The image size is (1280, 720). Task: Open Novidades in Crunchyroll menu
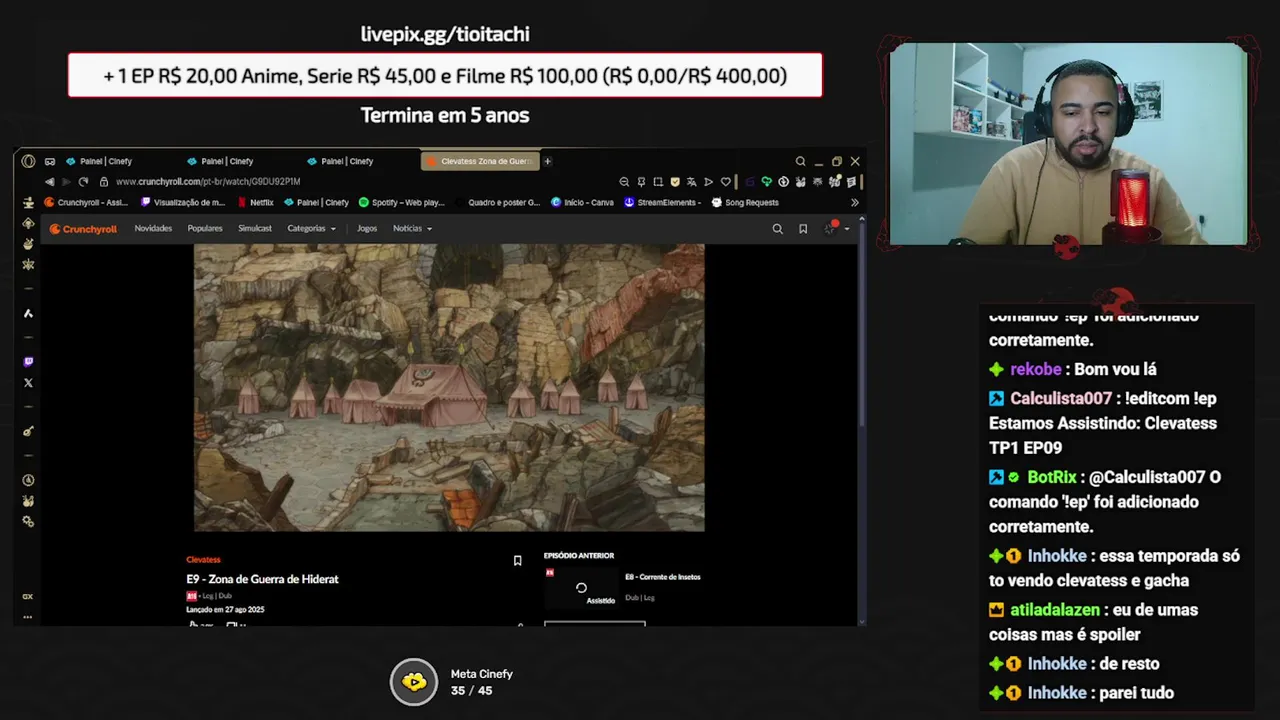pos(153,229)
